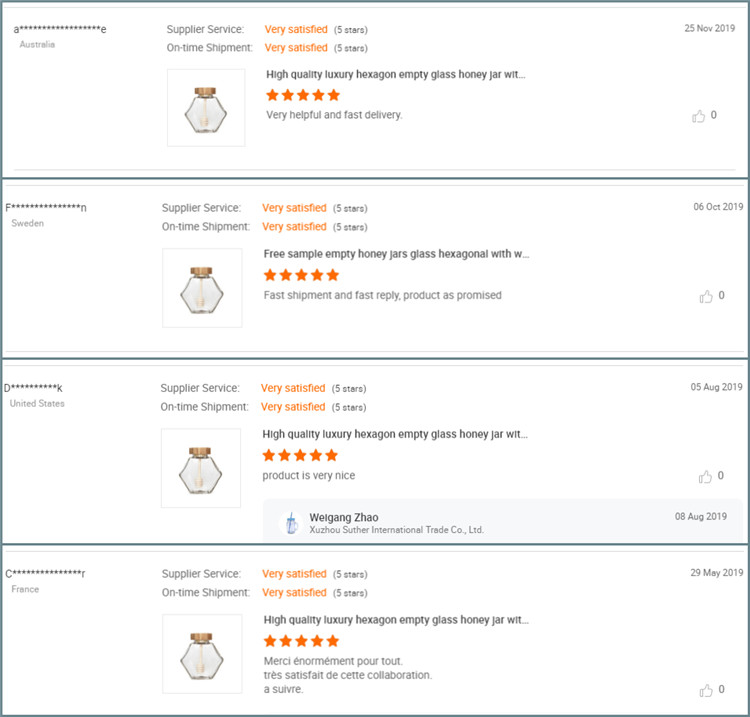Open 'Free sample empty honey jars' product link

(x=396, y=254)
